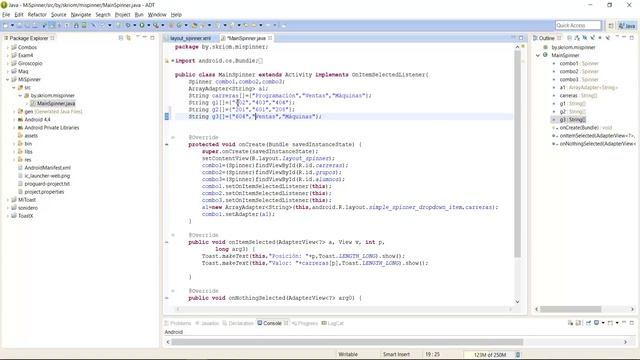The width and height of the screenshot is (640, 360).
Task: Click the New file toolbar icon
Action: tap(5, 25)
